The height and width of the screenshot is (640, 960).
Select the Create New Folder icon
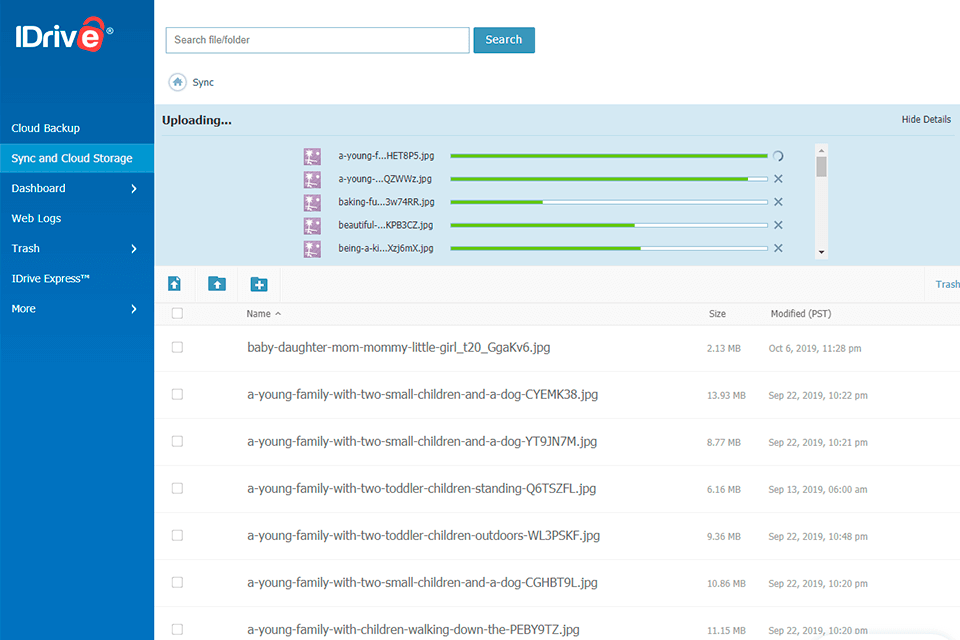coord(259,284)
